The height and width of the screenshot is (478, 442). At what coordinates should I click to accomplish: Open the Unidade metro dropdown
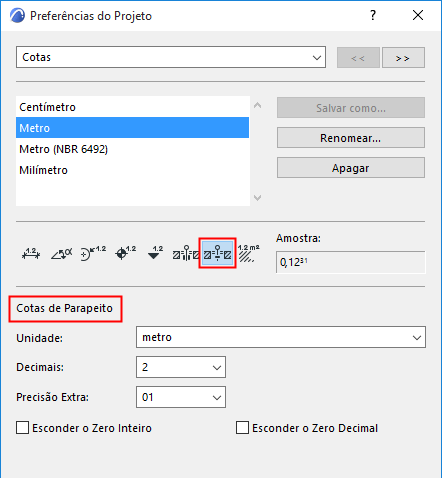click(281, 337)
